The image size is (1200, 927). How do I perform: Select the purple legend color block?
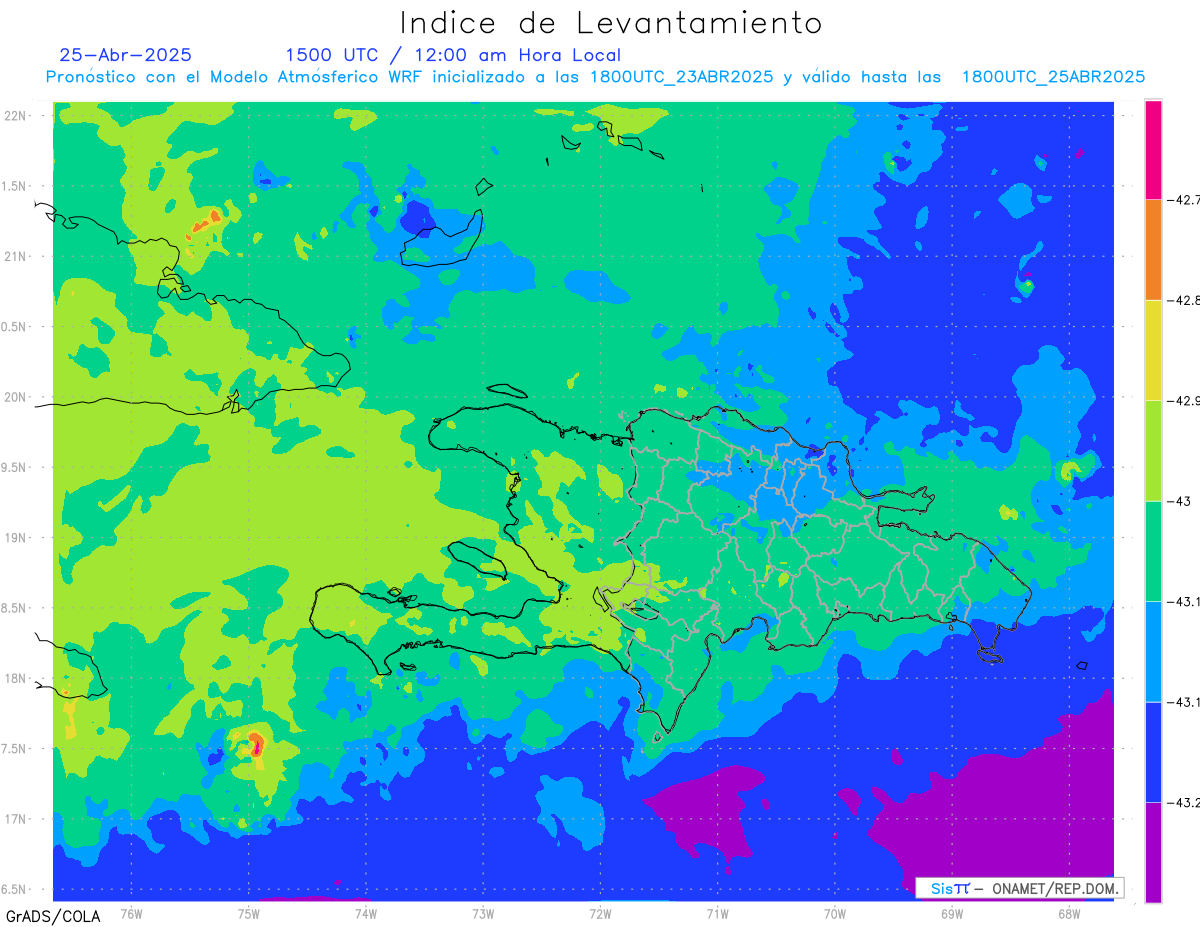(1153, 852)
